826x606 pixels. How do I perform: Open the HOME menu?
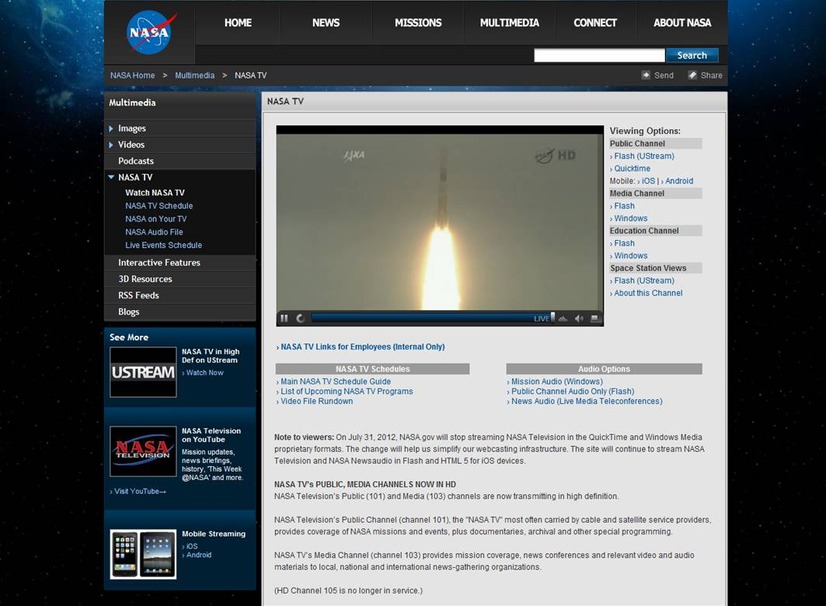tap(238, 23)
